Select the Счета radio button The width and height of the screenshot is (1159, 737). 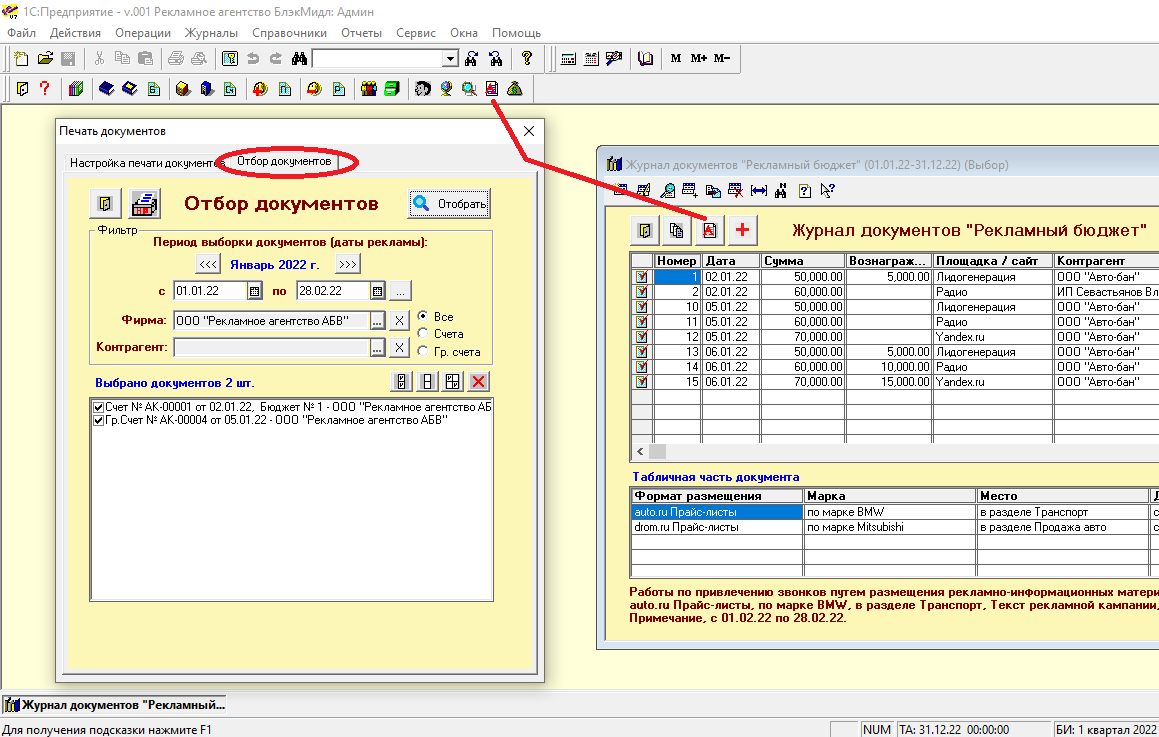click(x=423, y=333)
